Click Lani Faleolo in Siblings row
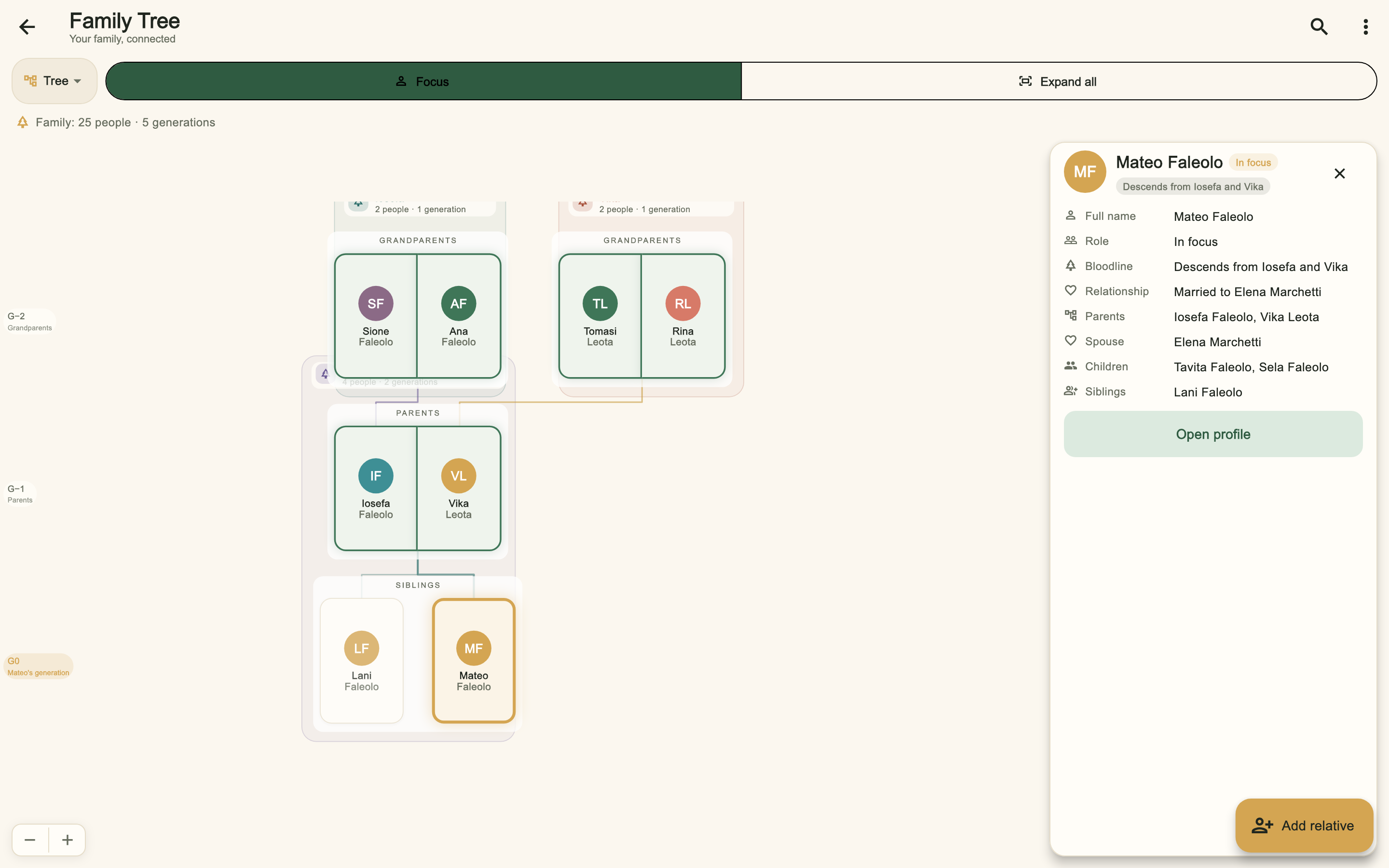Screen dimensions: 1389x868 tap(1208, 392)
